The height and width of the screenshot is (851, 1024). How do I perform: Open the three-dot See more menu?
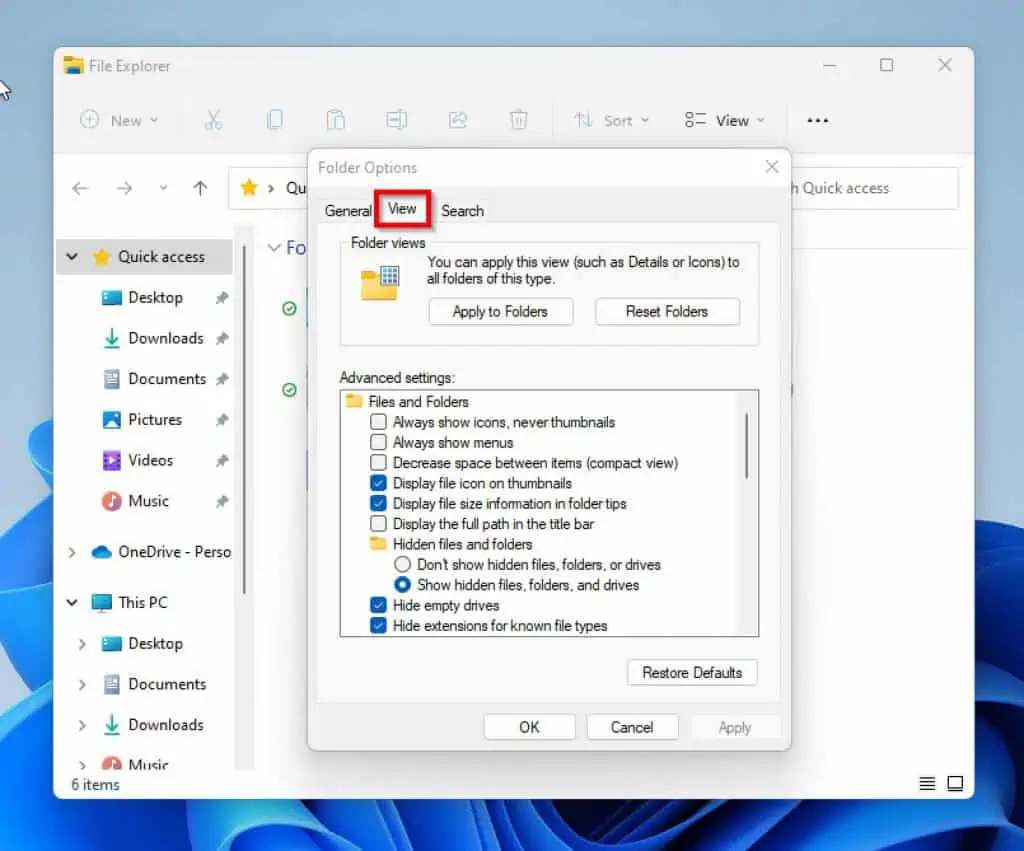click(817, 120)
